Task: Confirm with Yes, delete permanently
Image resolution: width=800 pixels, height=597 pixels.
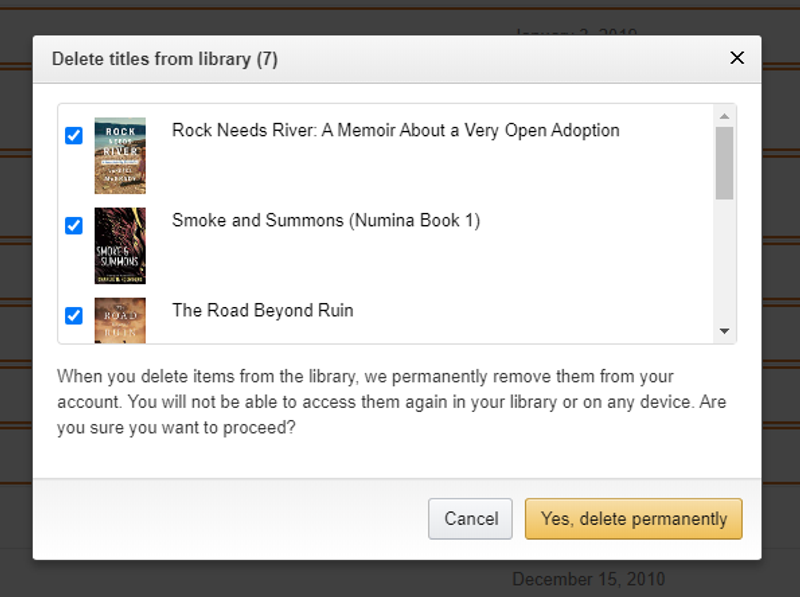Action: (633, 519)
